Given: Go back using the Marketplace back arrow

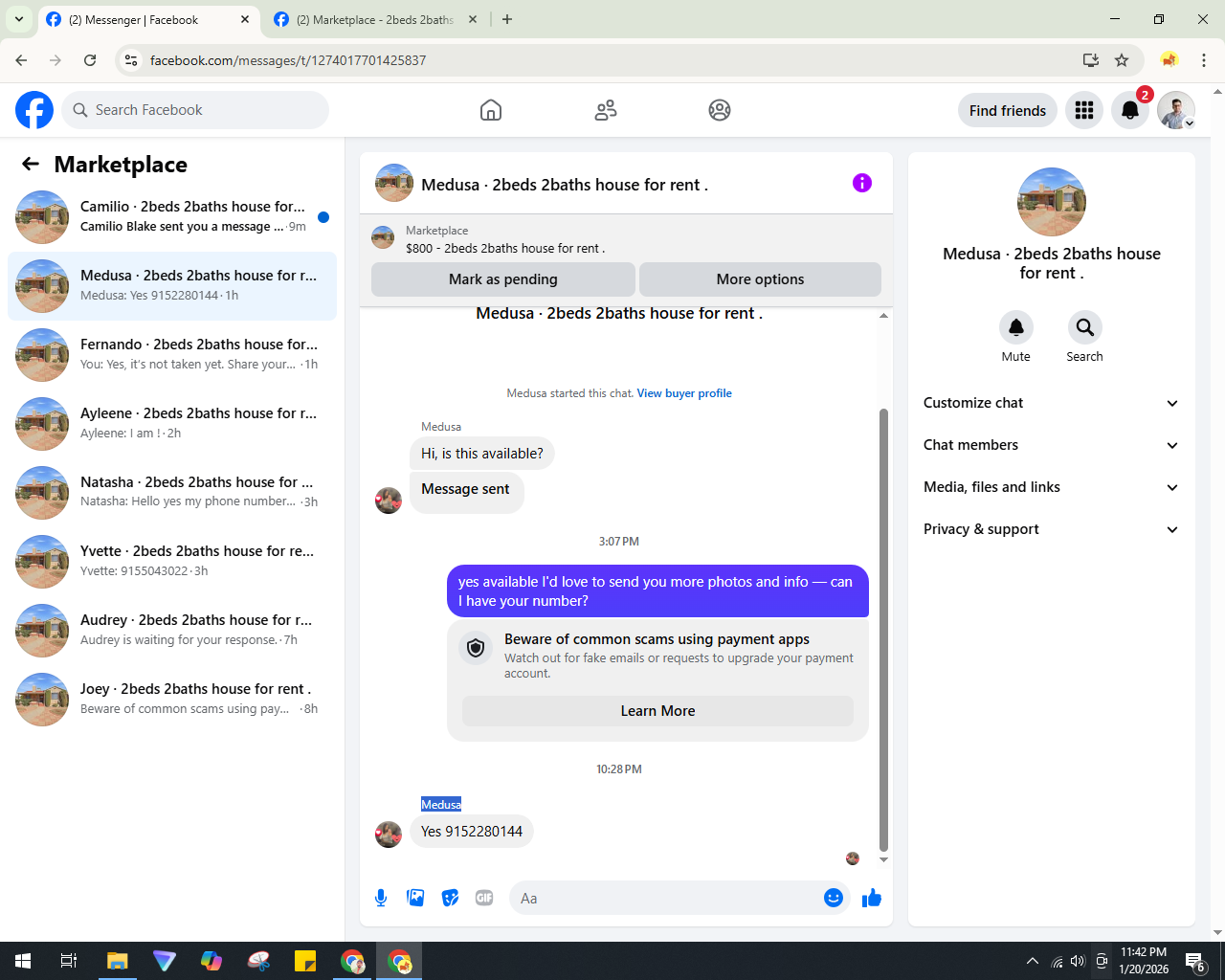Looking at the screenshot, I should click(31, 165).
